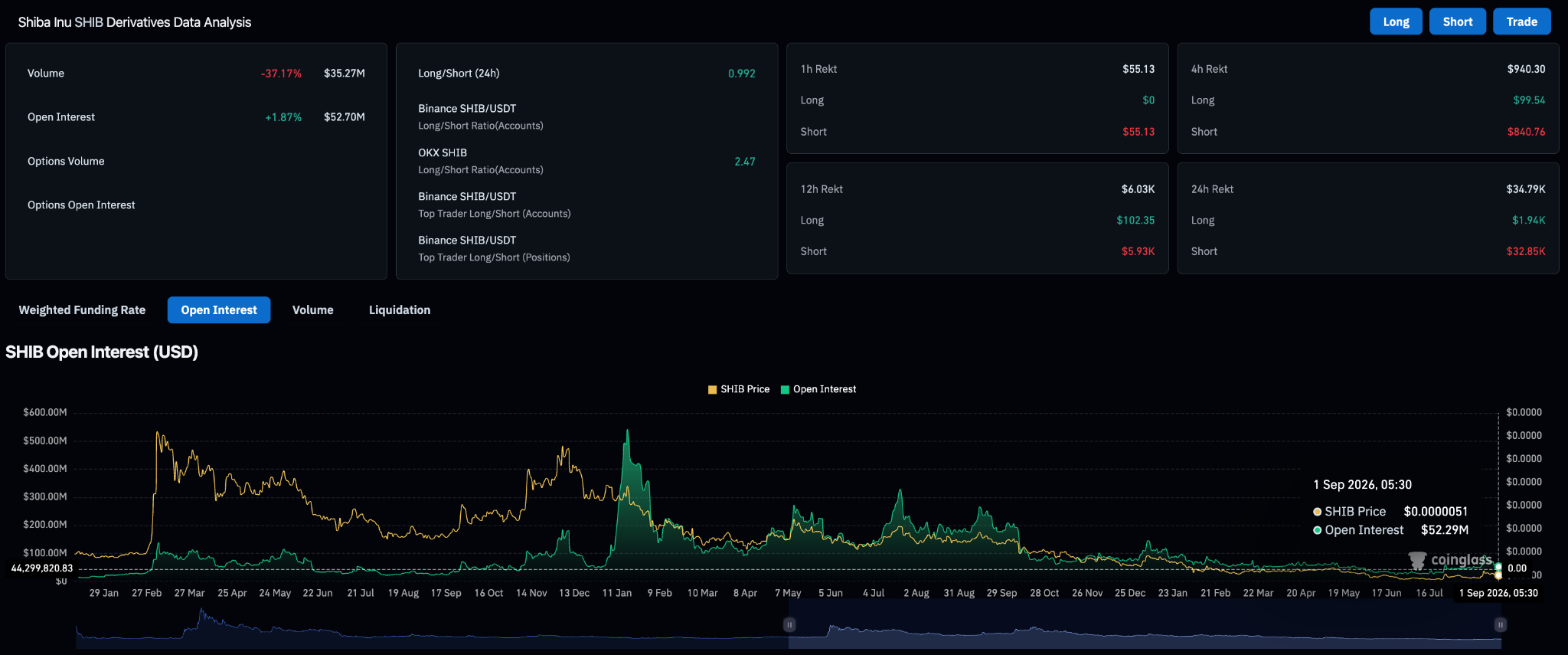Click the yellow SHIB Price legend swatch
Viewport: 1568px width, 655px height.
[713, 389]
